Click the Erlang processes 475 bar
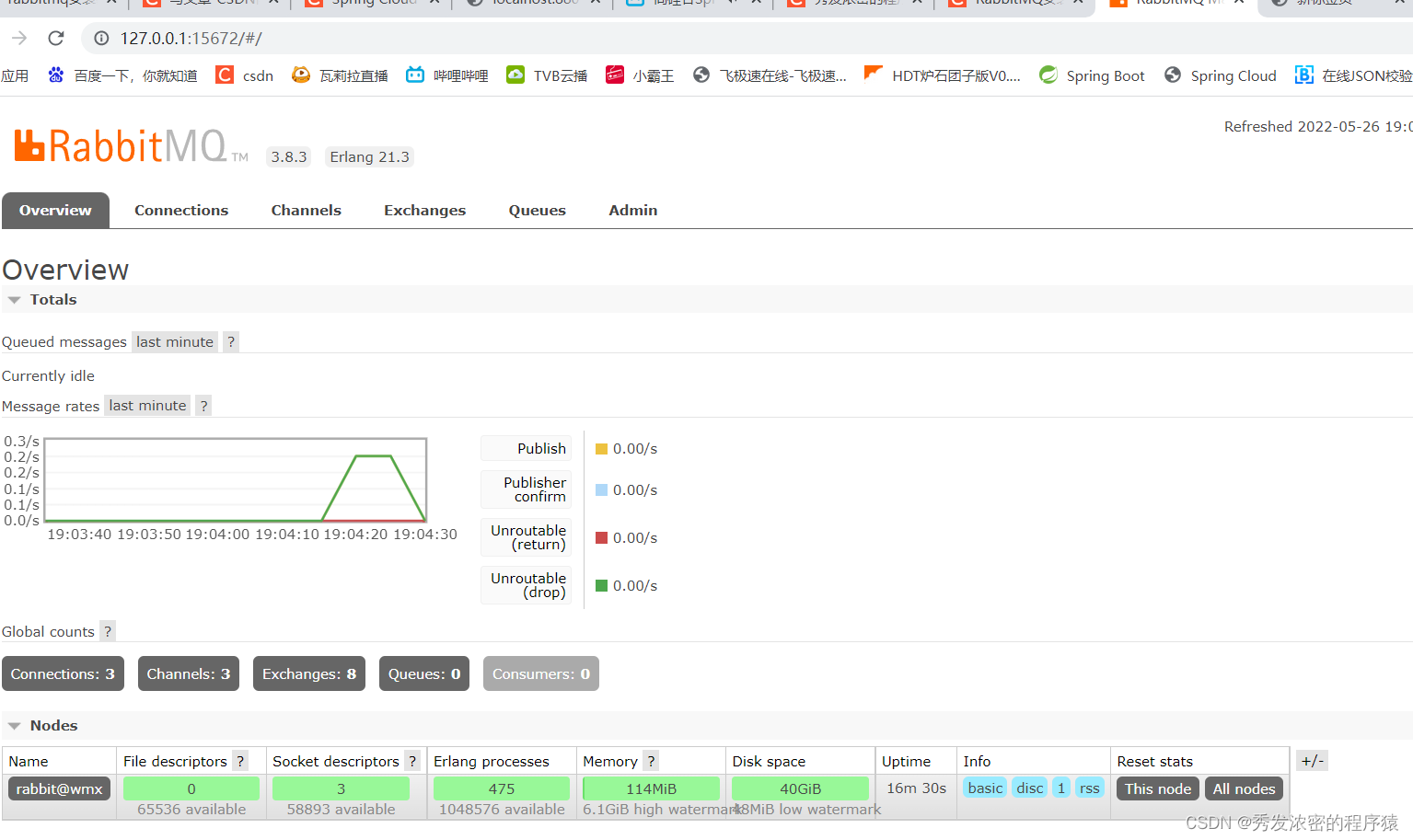Image resolution: width=1413 pixels, height=840 pixels. [x=502, y=788]
